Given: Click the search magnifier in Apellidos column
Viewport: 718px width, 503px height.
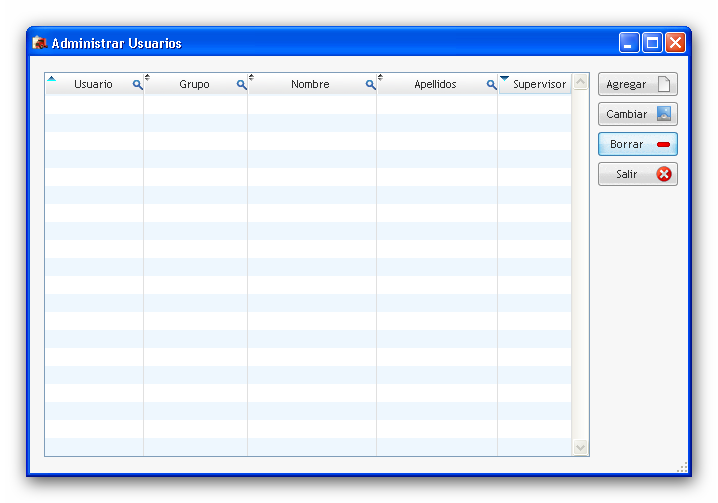Looking at the screenshot, I should [x=491, y=85].
